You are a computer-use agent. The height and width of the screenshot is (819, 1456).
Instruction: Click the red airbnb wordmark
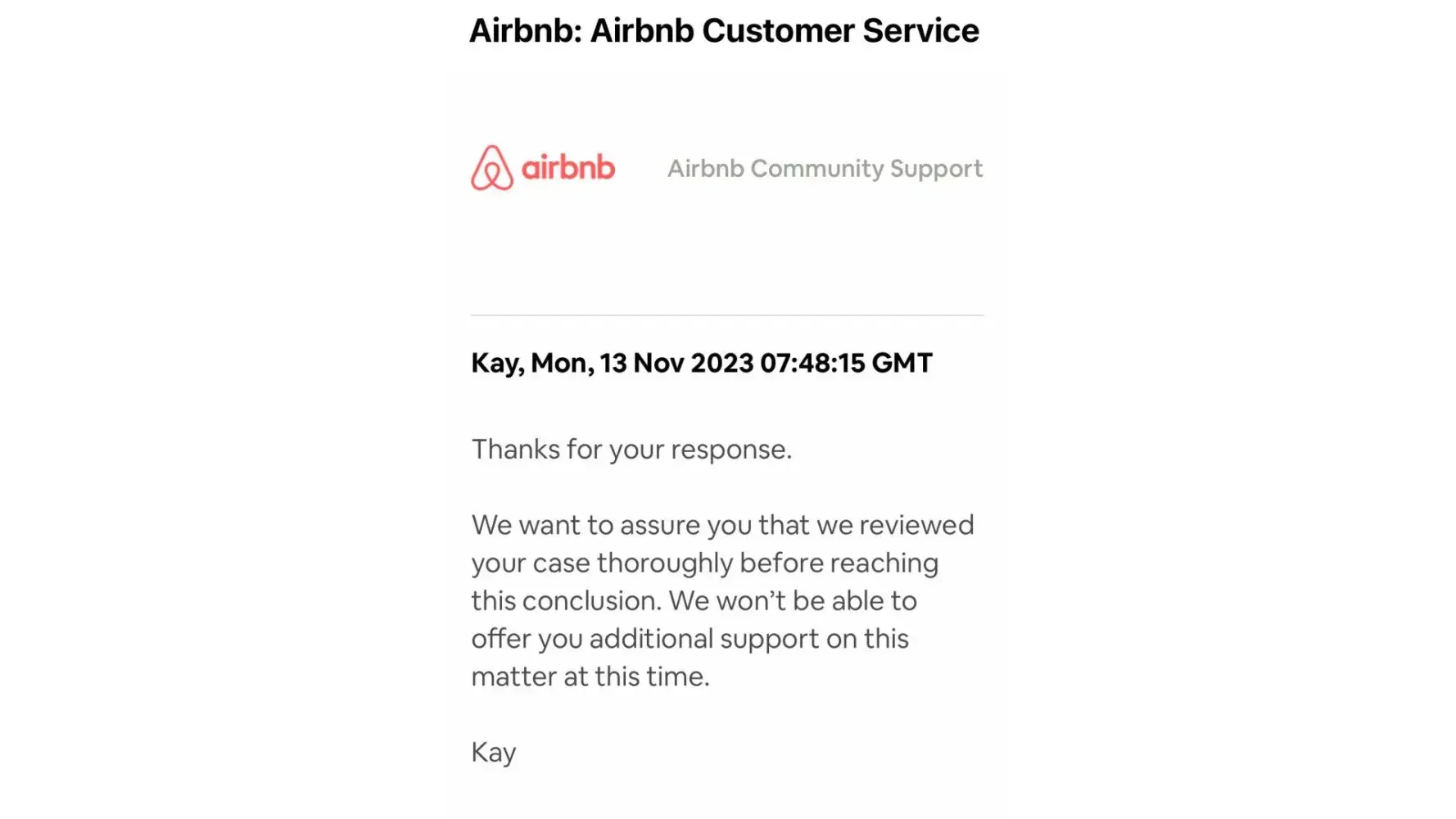click(x=567, y=167)
